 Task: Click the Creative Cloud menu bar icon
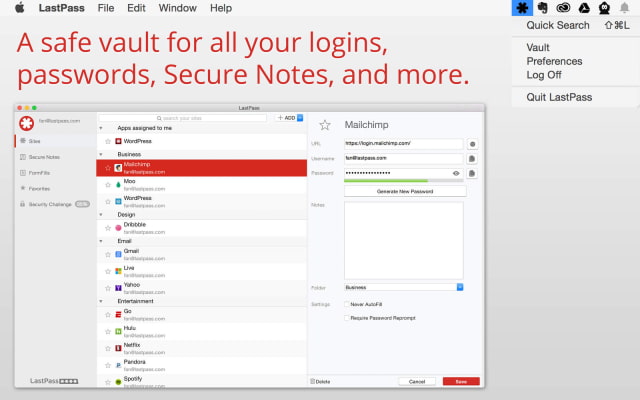tap(563, 8)
